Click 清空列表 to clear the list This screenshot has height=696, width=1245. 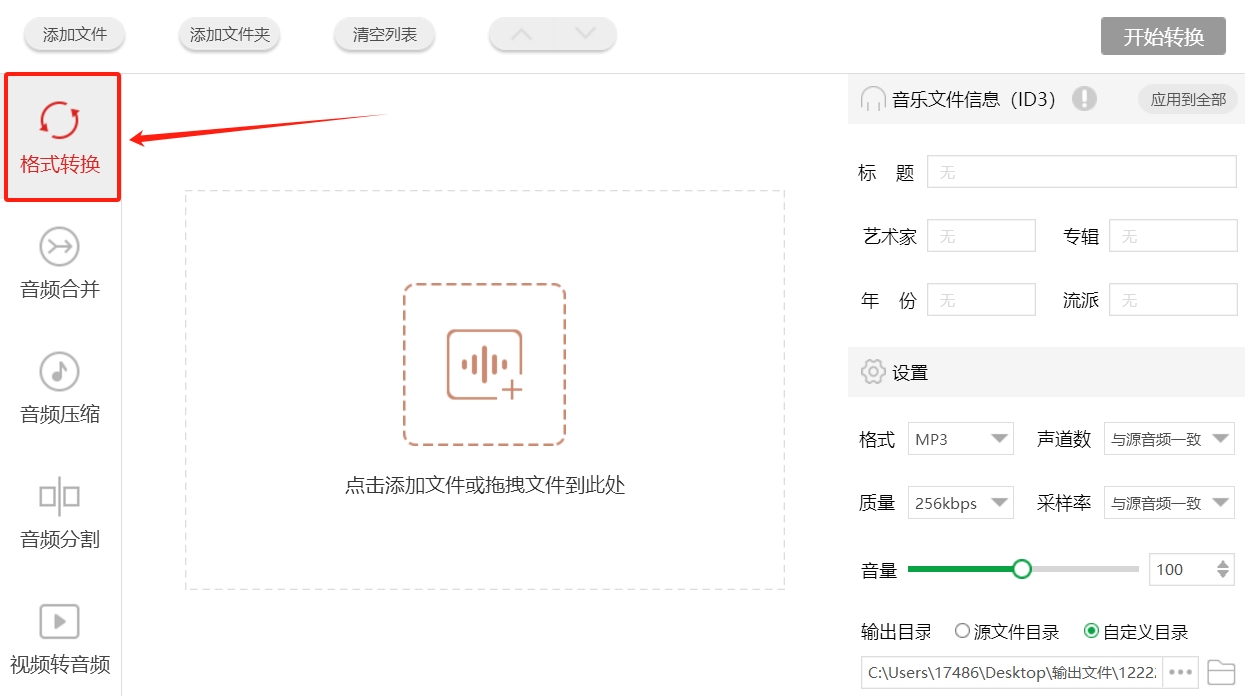click(x=384, y=34)
